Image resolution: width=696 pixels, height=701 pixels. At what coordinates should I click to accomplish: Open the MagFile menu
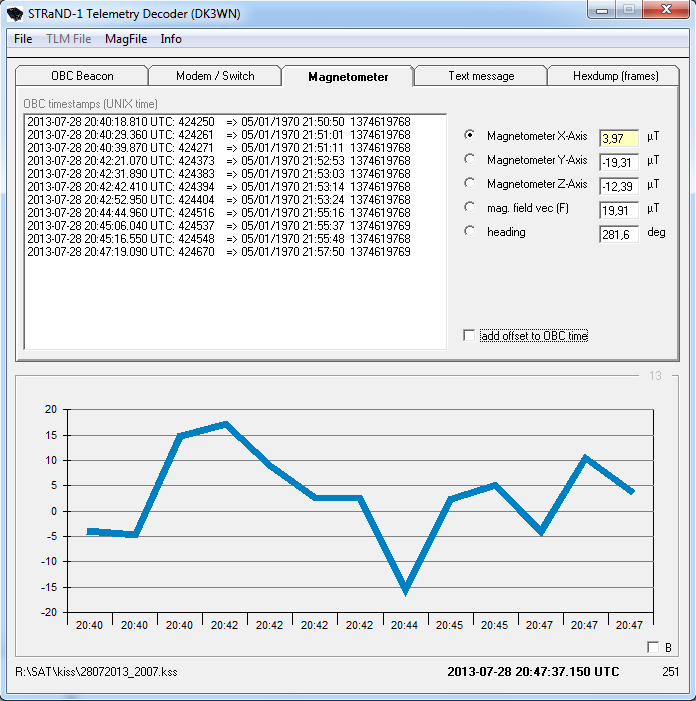point(125,39)
